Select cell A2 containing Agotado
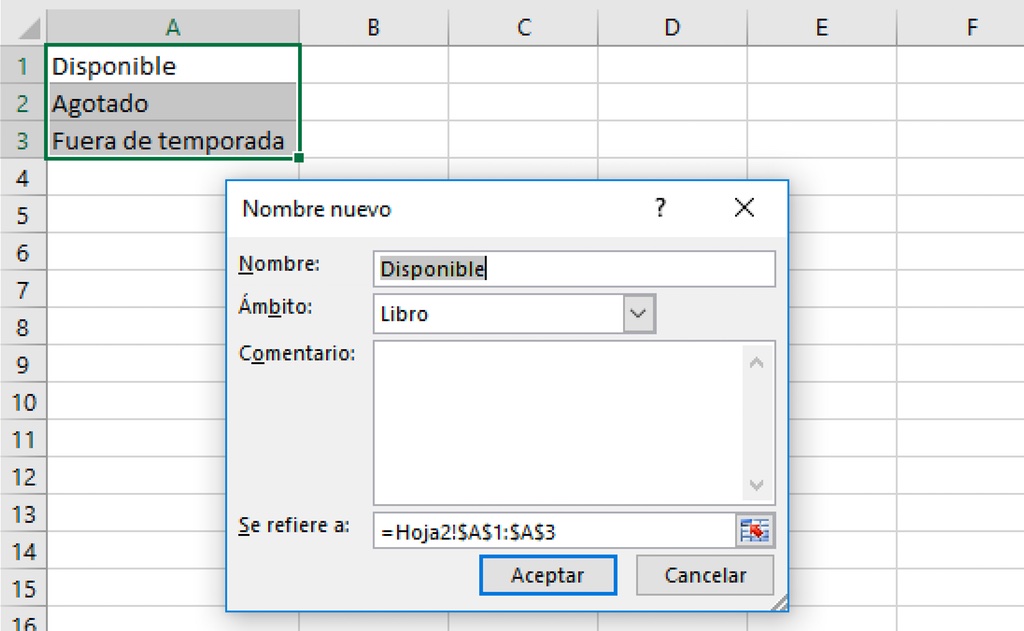 coord(172,104)
